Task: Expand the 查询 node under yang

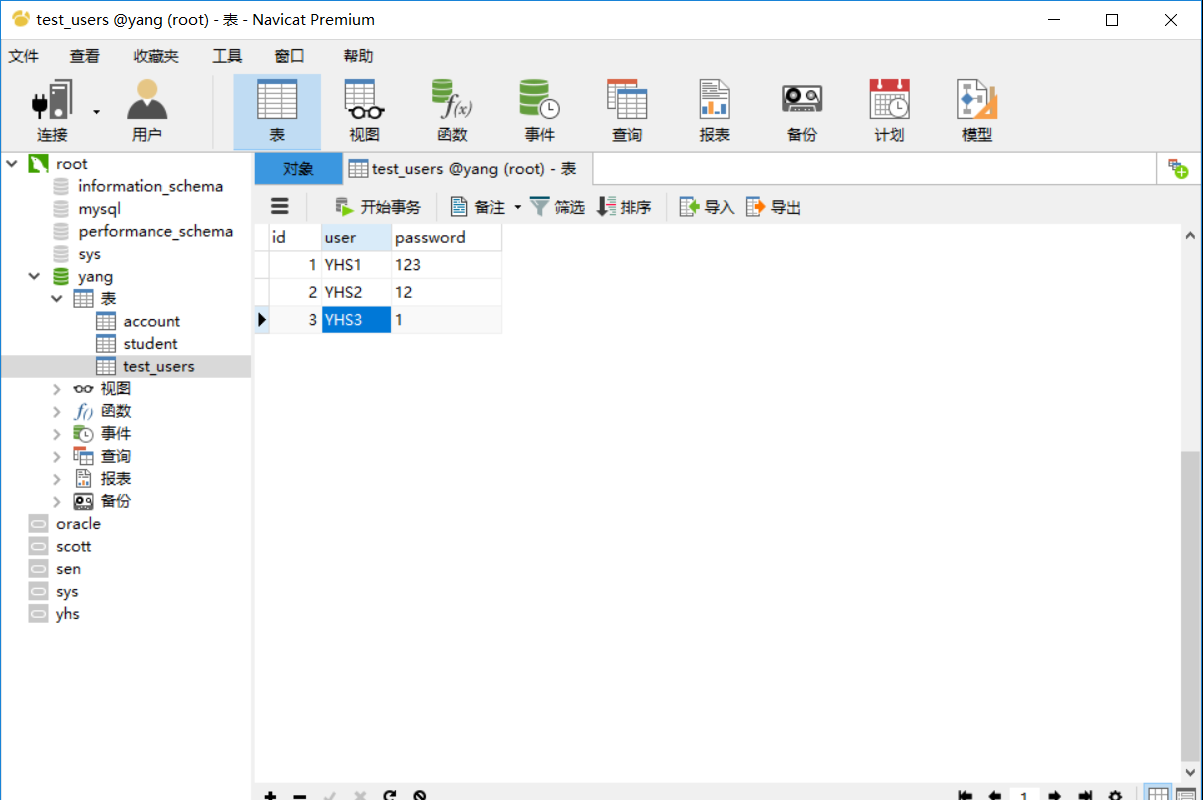Action: point(57,456)
